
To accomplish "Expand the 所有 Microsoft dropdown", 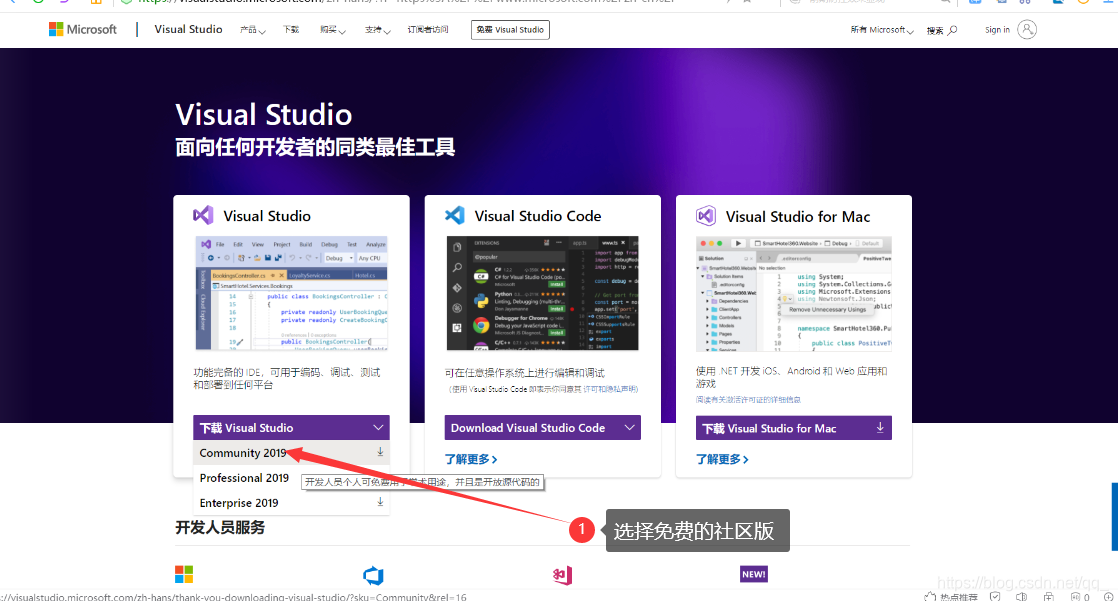I will click(881, 30).
